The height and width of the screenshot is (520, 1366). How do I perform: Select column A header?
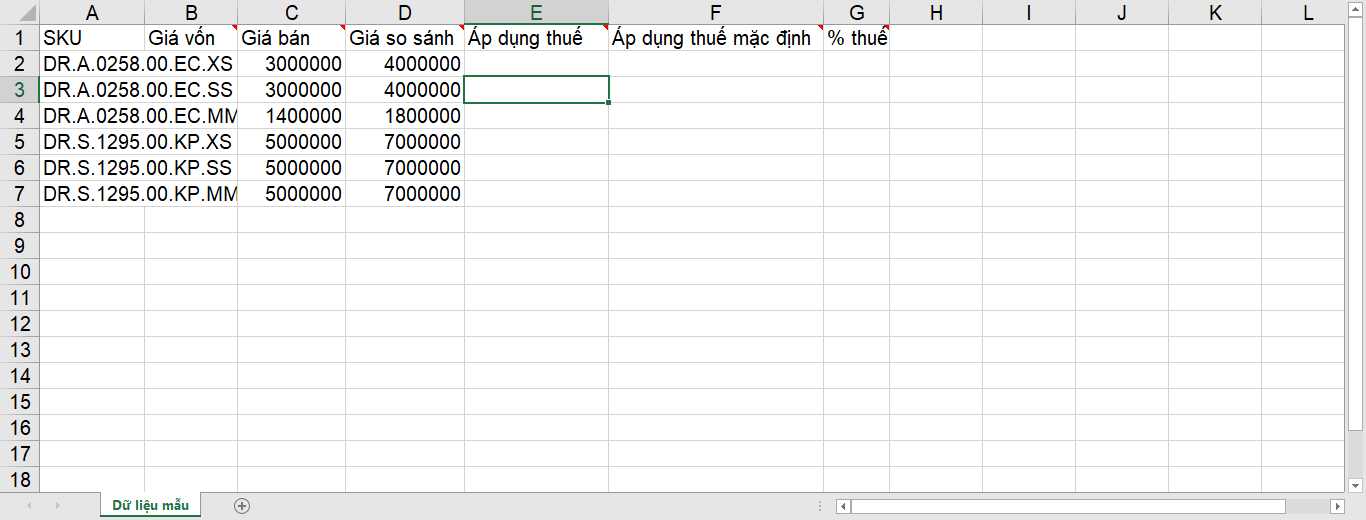point(92,13)
